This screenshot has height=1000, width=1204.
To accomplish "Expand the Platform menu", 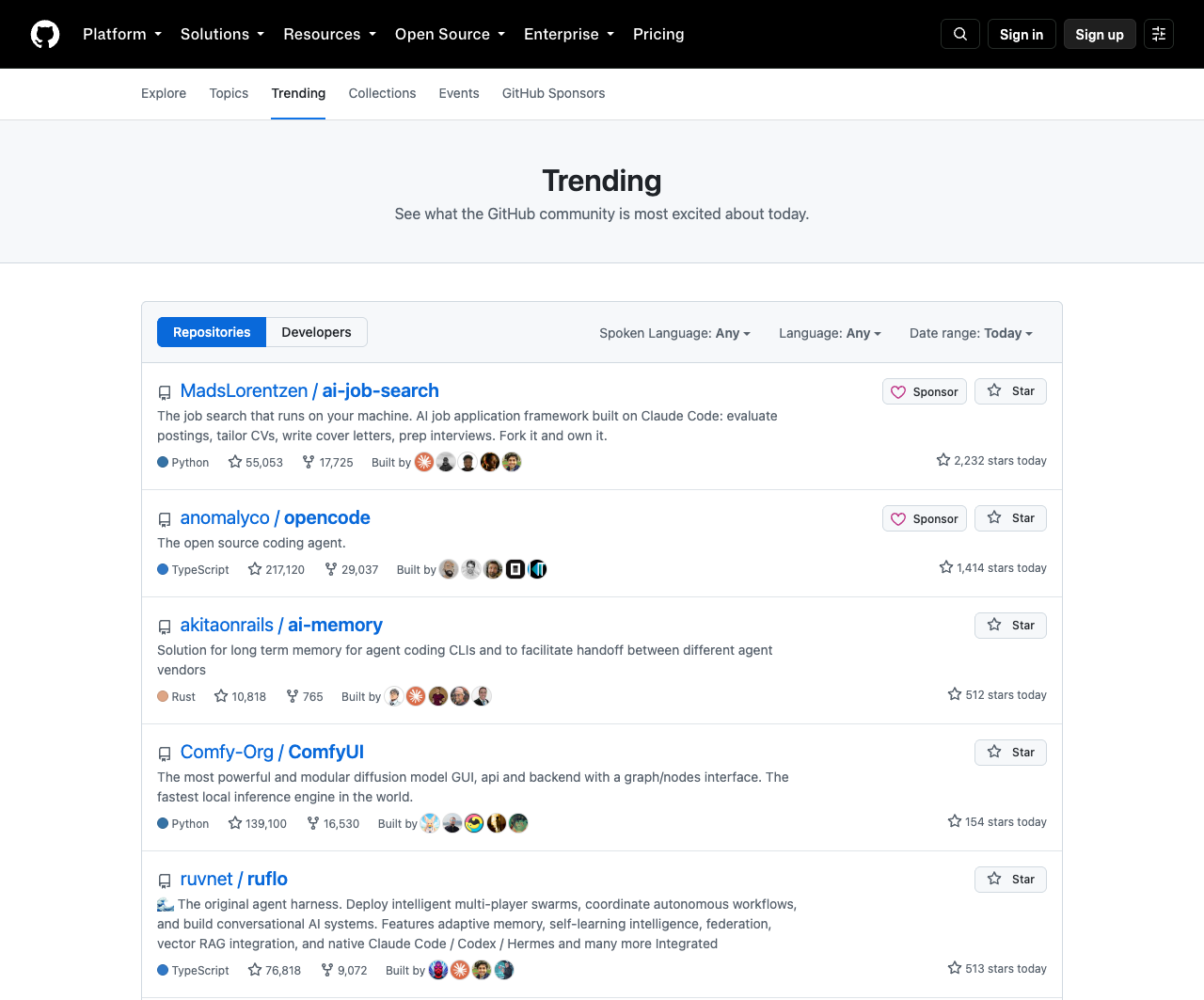I will tap(122, 34).
